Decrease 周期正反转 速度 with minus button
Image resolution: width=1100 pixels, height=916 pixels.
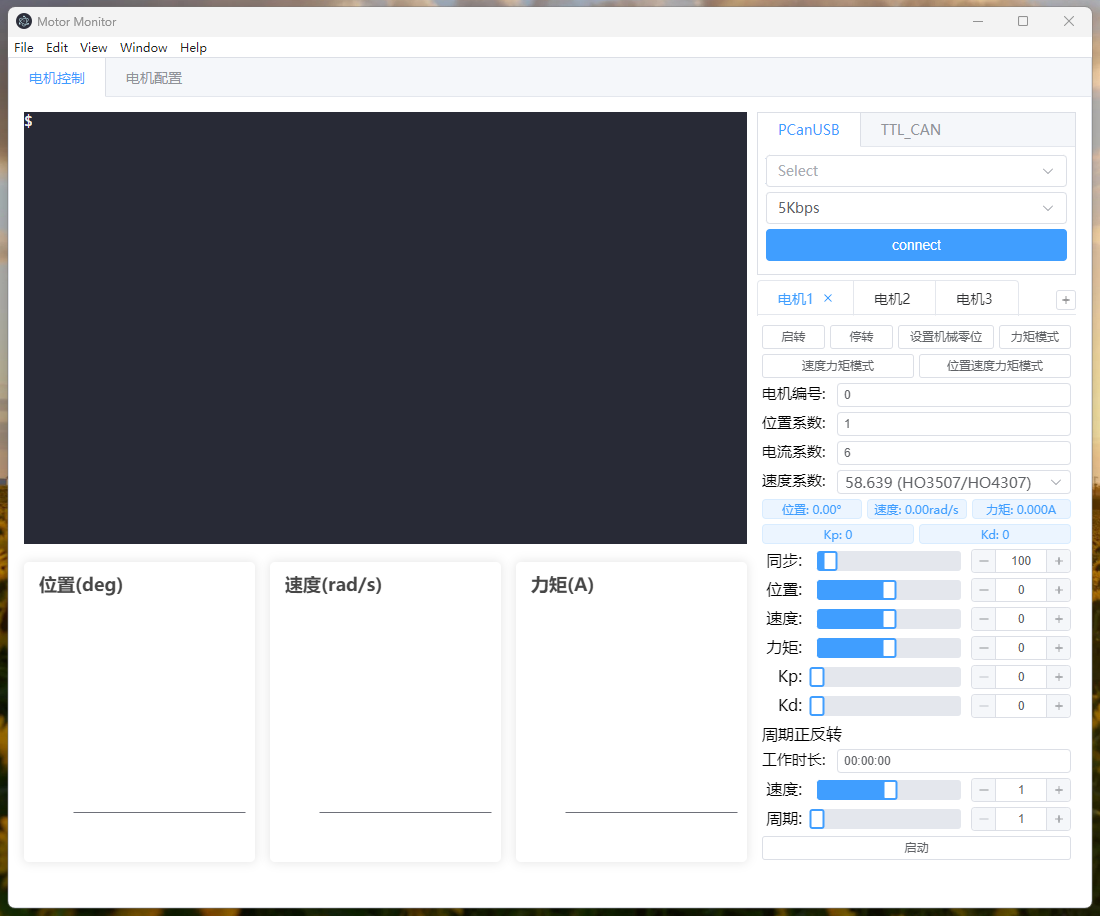[x=984, y=790]
